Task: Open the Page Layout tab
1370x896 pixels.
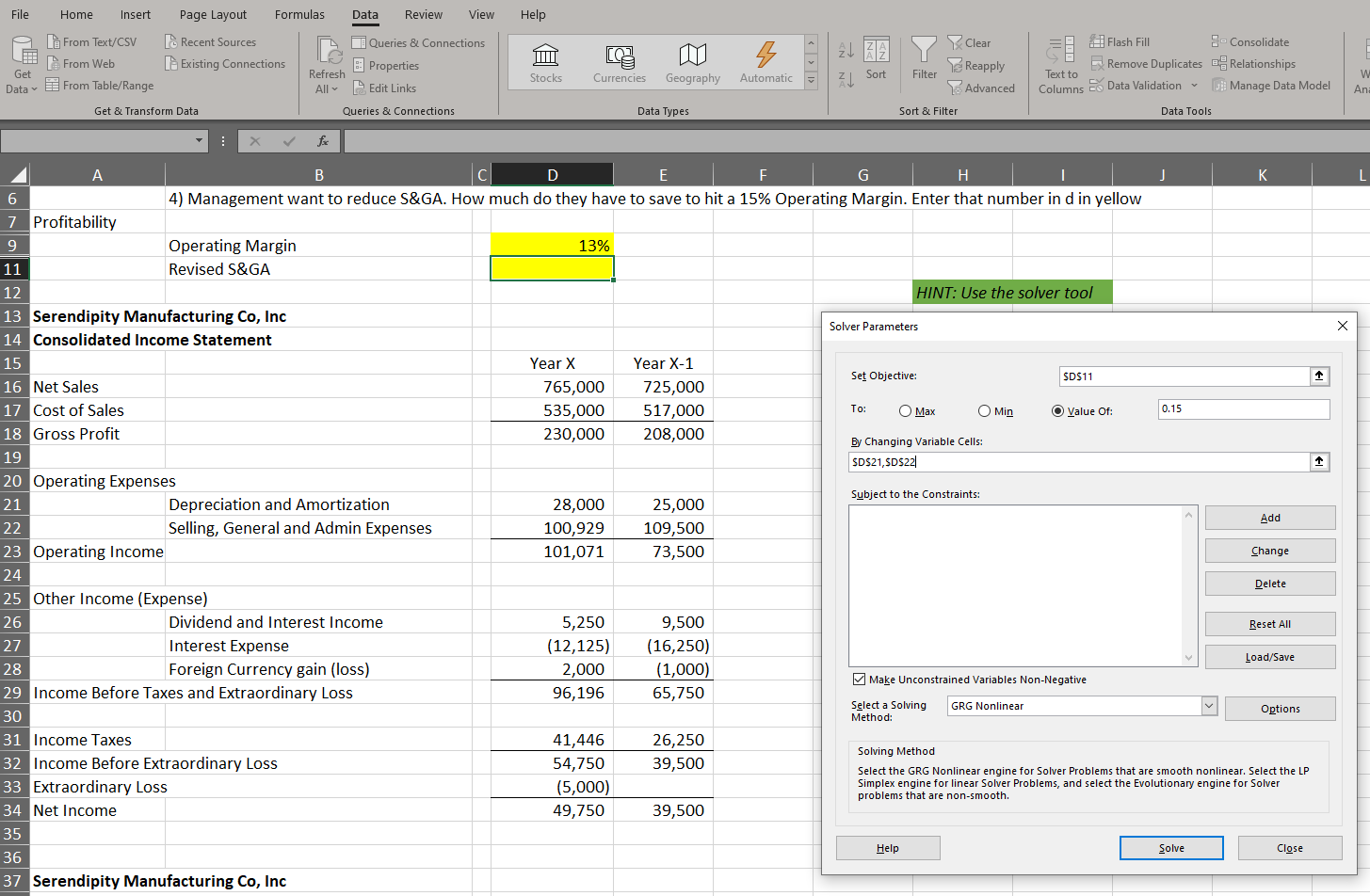Action: (213, 14)
